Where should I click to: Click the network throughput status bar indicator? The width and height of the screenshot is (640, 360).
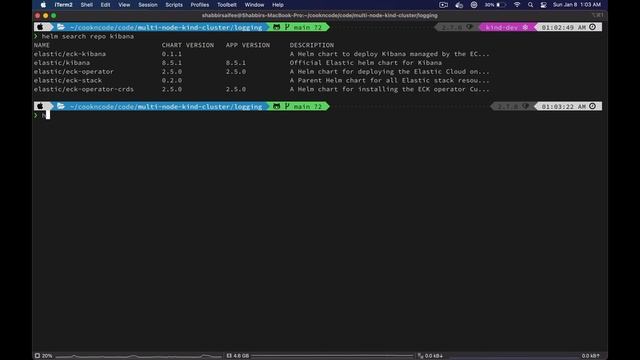(430, 356)
